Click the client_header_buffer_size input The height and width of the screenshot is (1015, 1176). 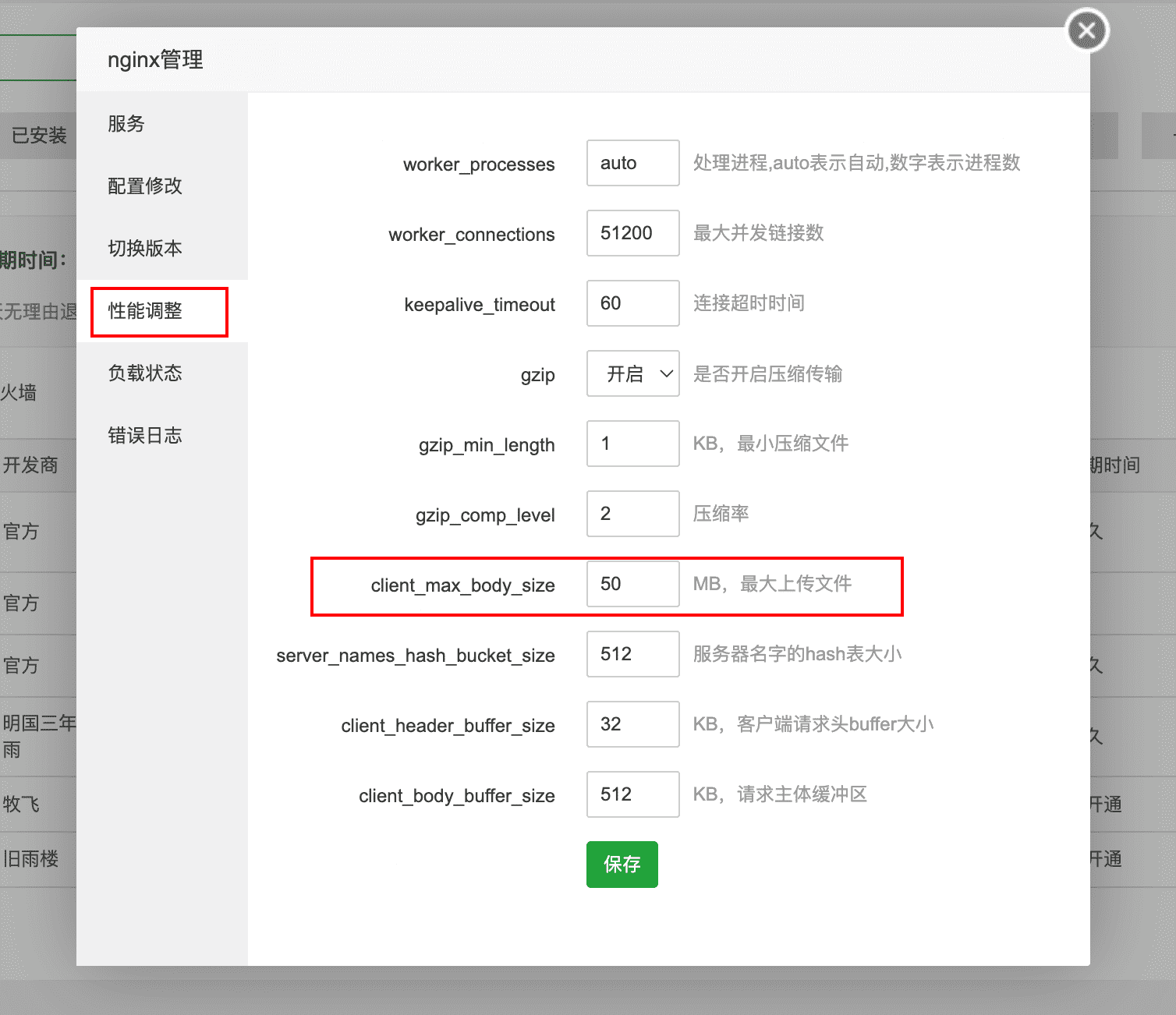[632, 724]
